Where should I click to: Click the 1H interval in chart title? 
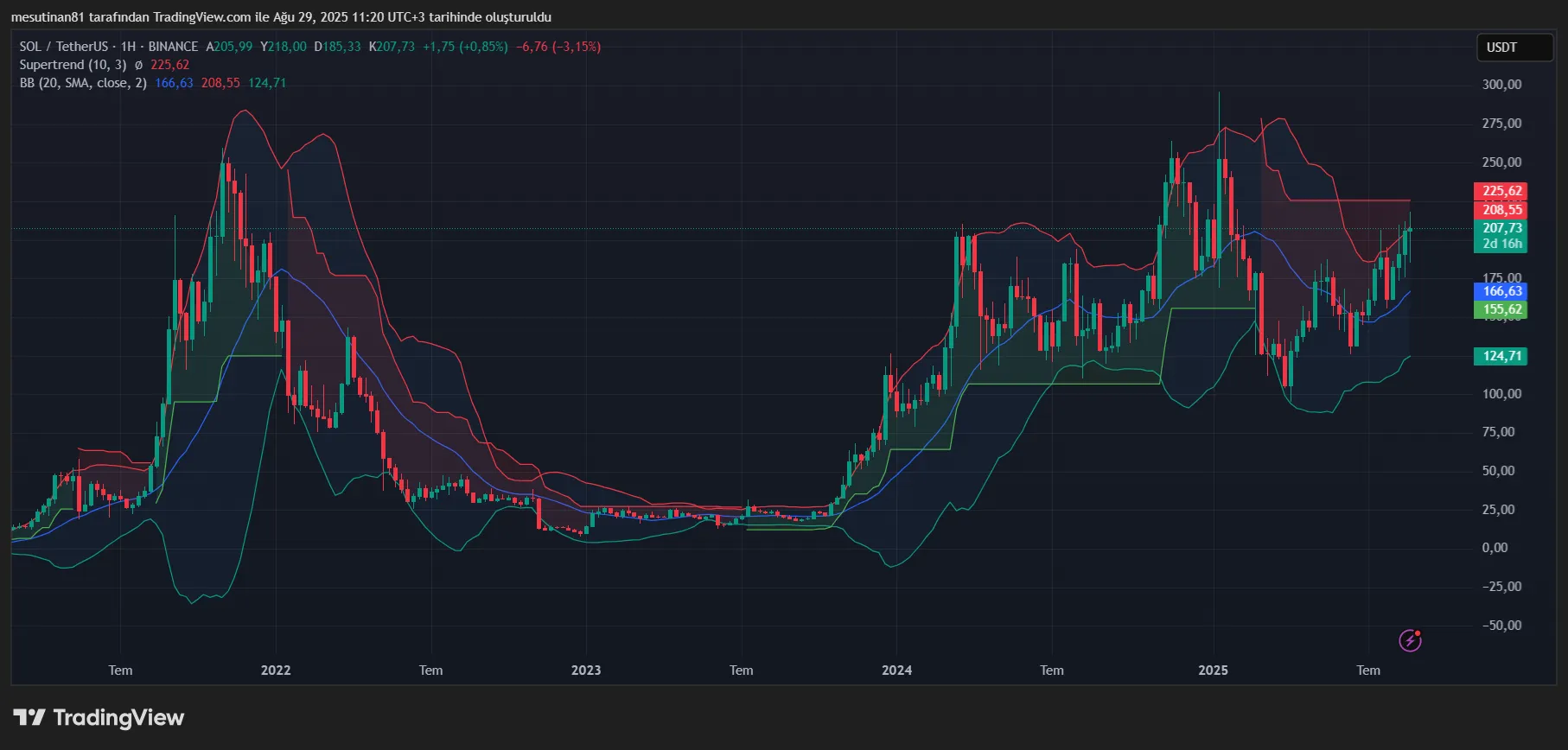pos(128,47)
